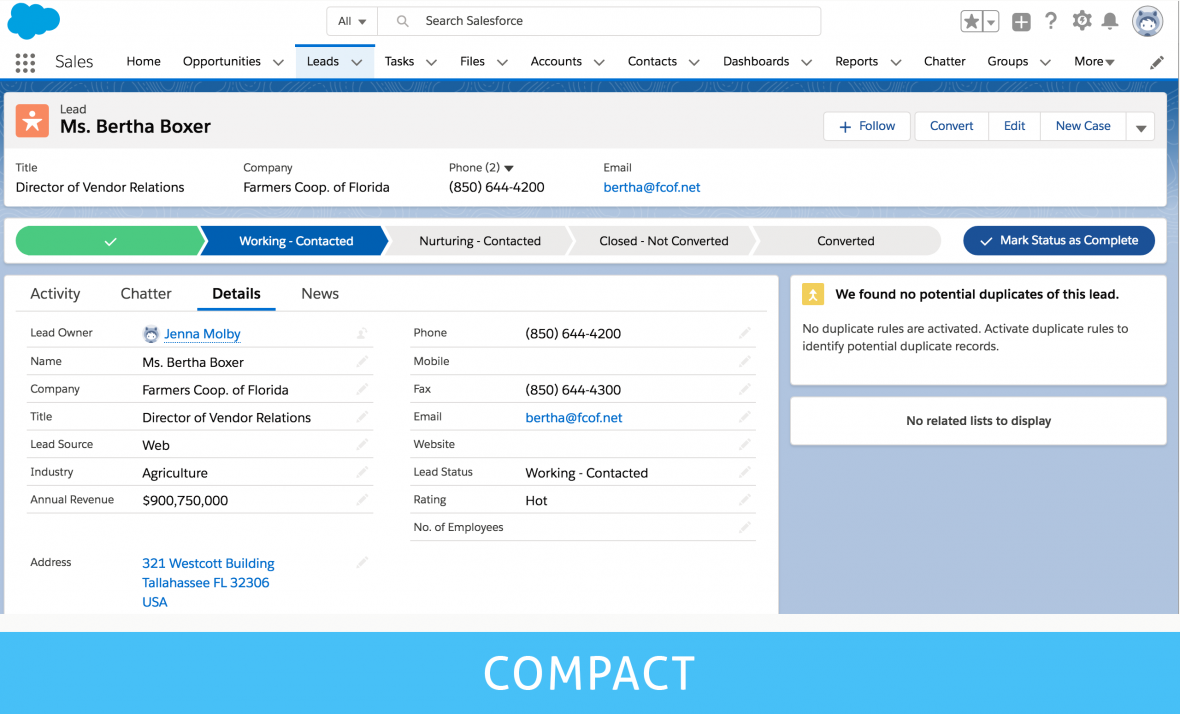Open Salesforce Help question mark
The image size is (1180, 714).
(1051, 20)
